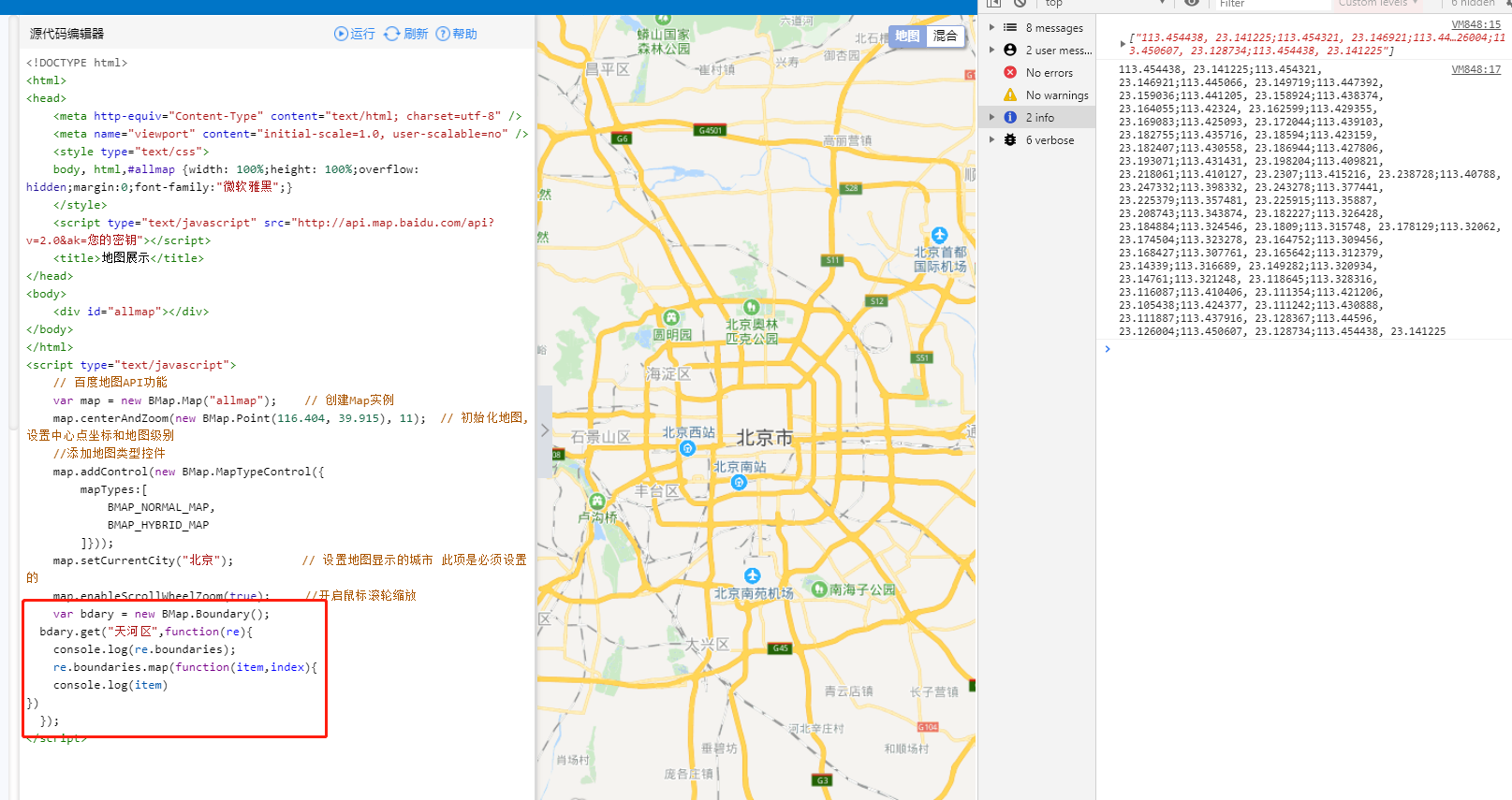Click the G3 highway shield on map
1512x800 pixels.
point(822,780)
